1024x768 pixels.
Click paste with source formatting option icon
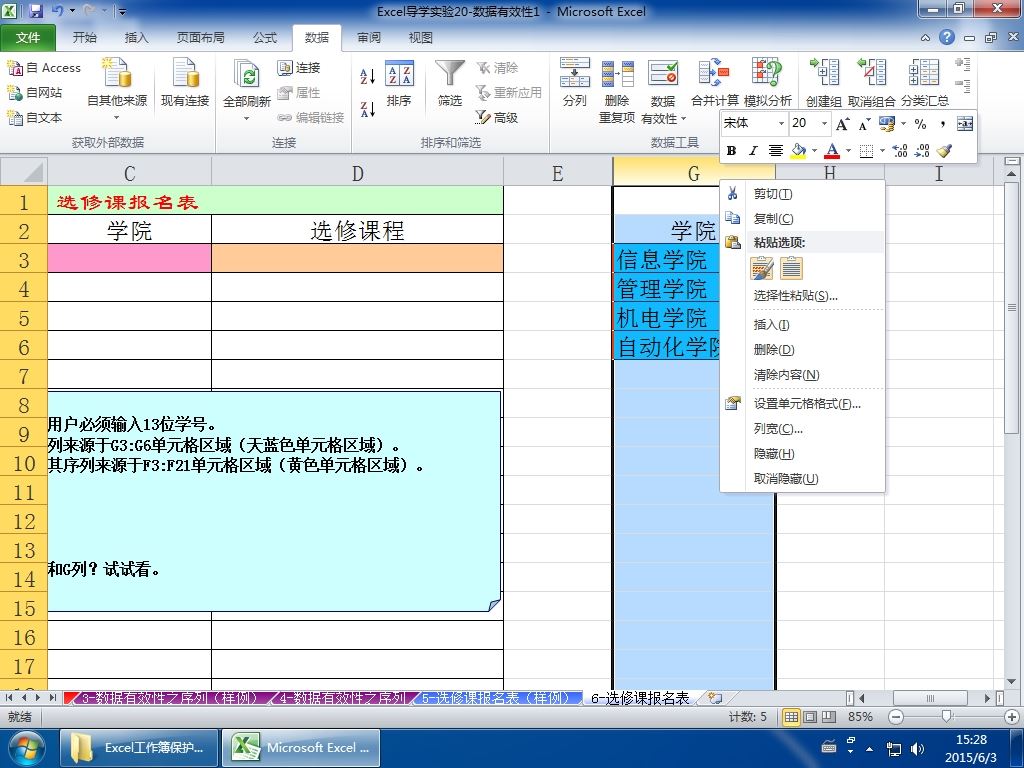point(762,268)
